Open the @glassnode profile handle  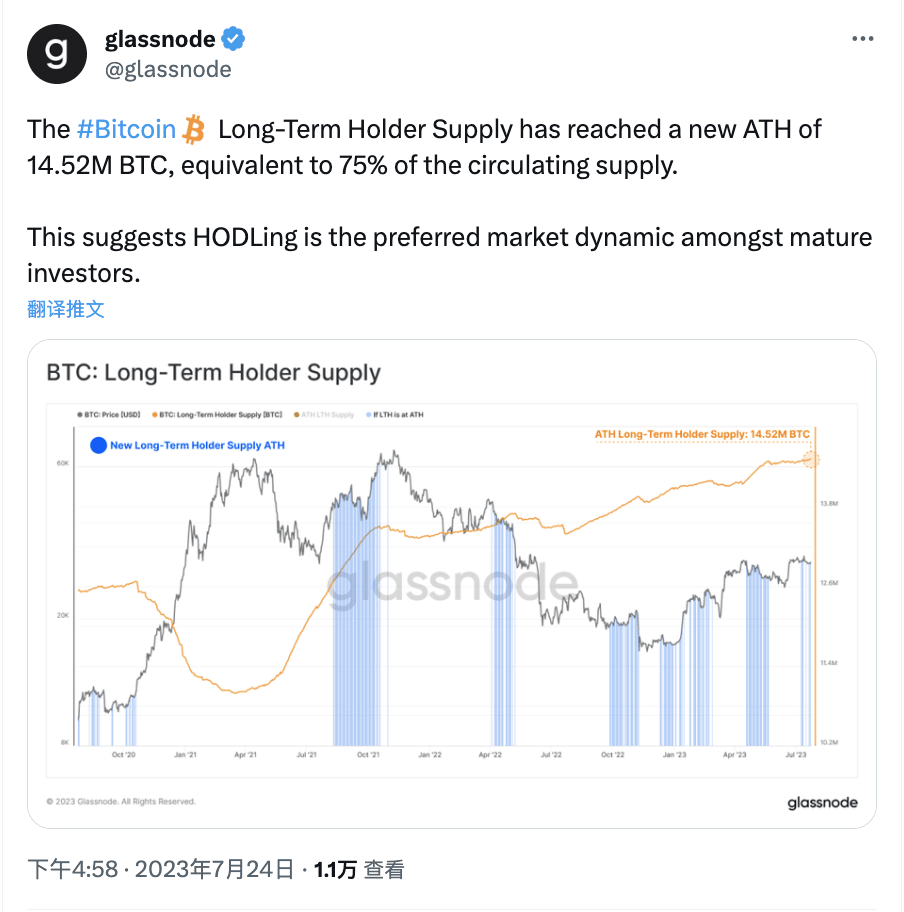click(168, 70)
